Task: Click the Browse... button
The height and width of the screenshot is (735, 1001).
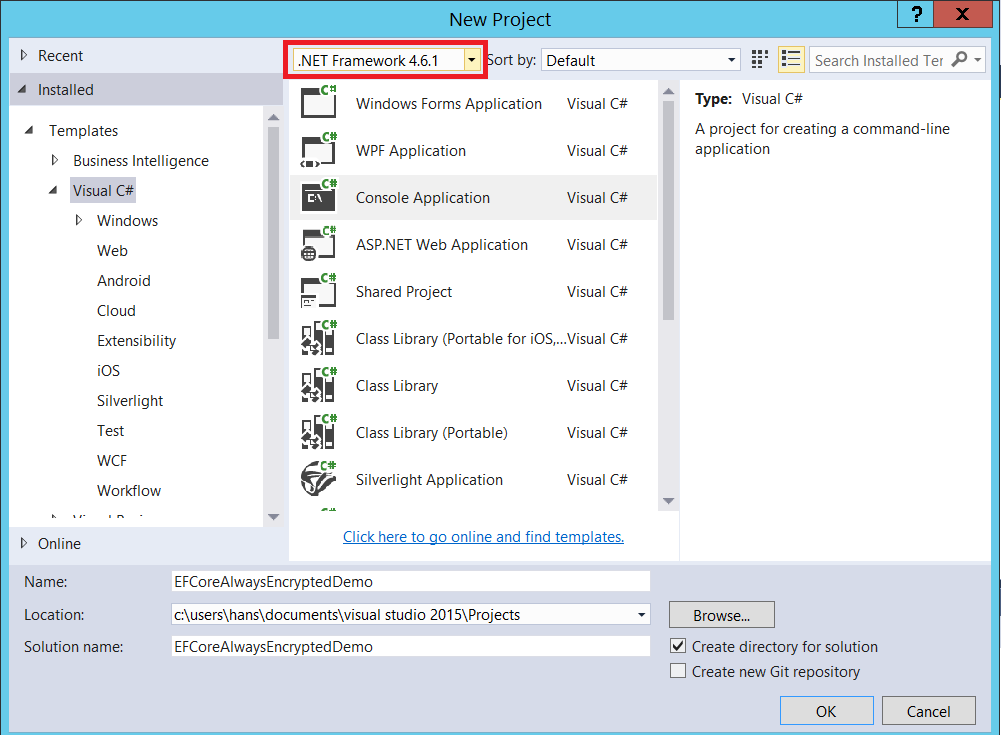Action: click(x=721, y=615)
